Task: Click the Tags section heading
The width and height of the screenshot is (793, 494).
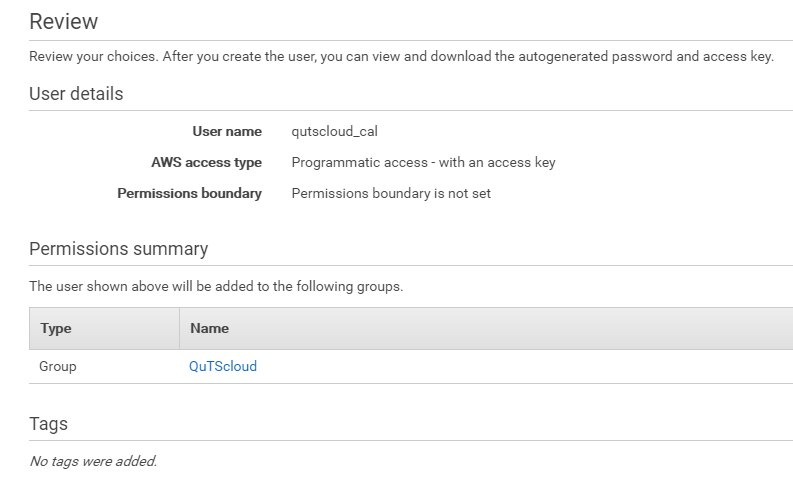Action: coord(48,424)
